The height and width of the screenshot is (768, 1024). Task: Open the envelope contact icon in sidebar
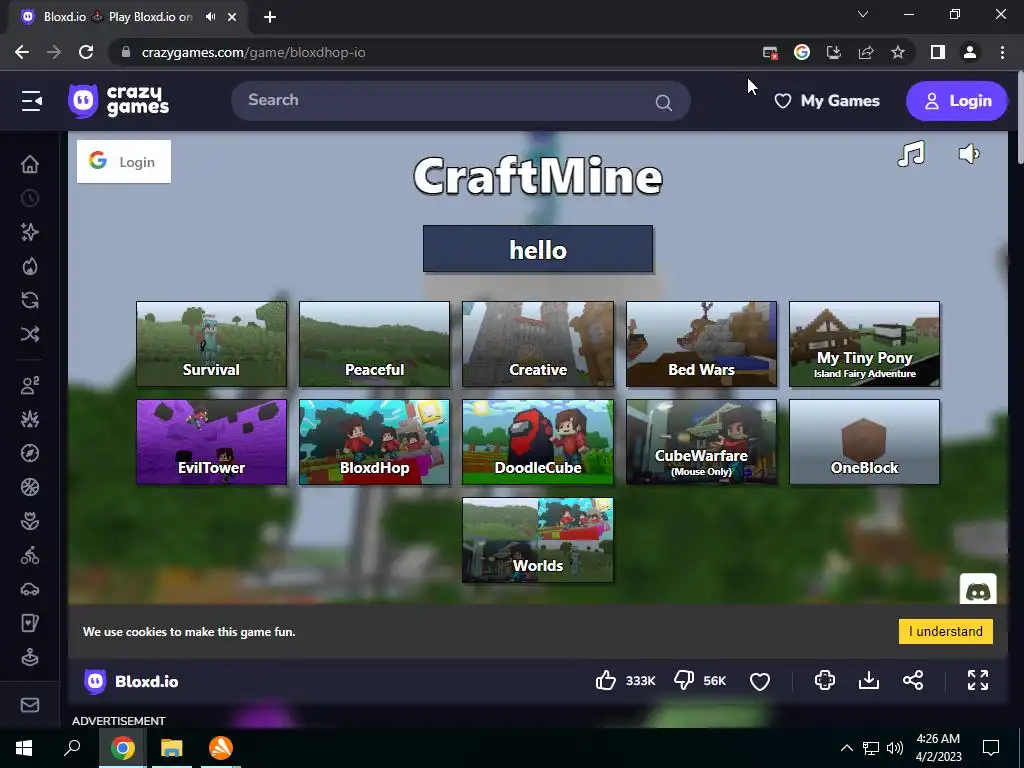30,705
